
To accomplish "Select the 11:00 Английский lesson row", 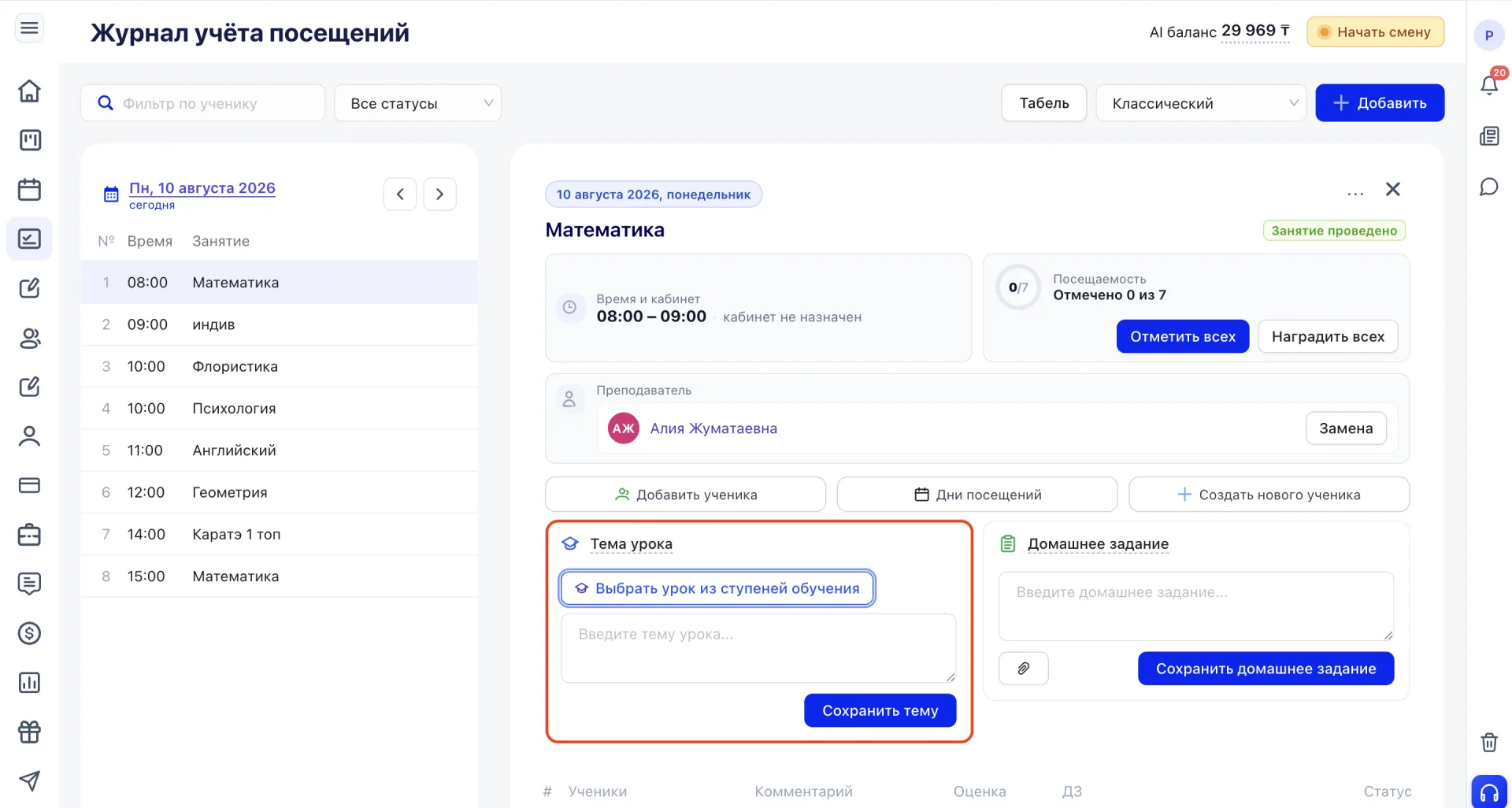I will (x=279, y=450).
